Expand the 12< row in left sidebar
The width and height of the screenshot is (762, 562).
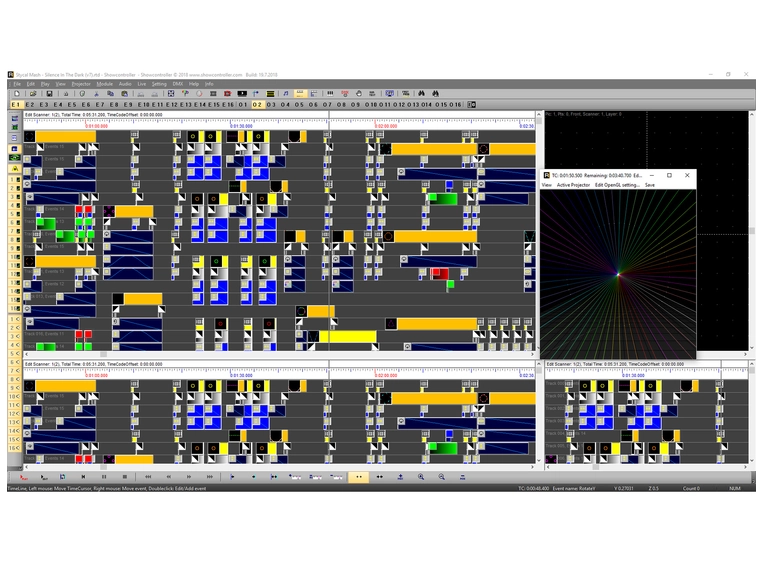point(15,414)
